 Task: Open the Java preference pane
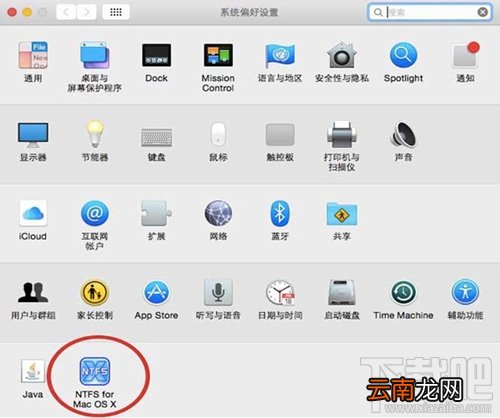click(x=33, y=371)
